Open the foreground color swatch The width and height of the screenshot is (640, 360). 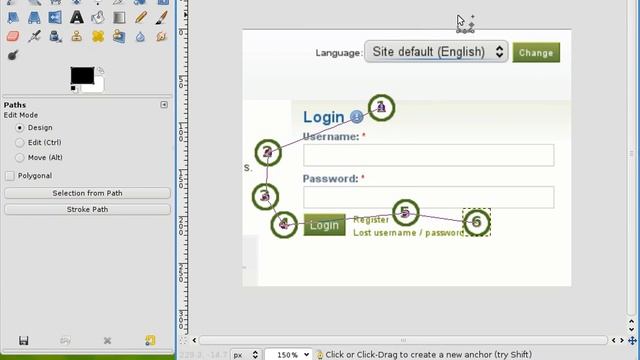point(82,76)
